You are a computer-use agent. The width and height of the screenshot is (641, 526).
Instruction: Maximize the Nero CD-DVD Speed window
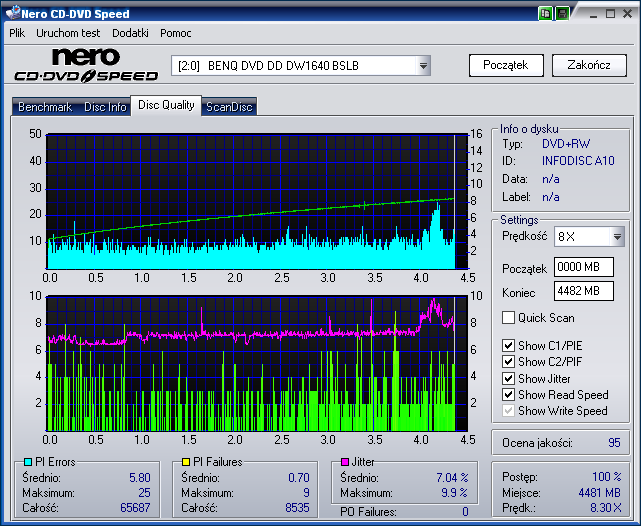pos(610,14)
